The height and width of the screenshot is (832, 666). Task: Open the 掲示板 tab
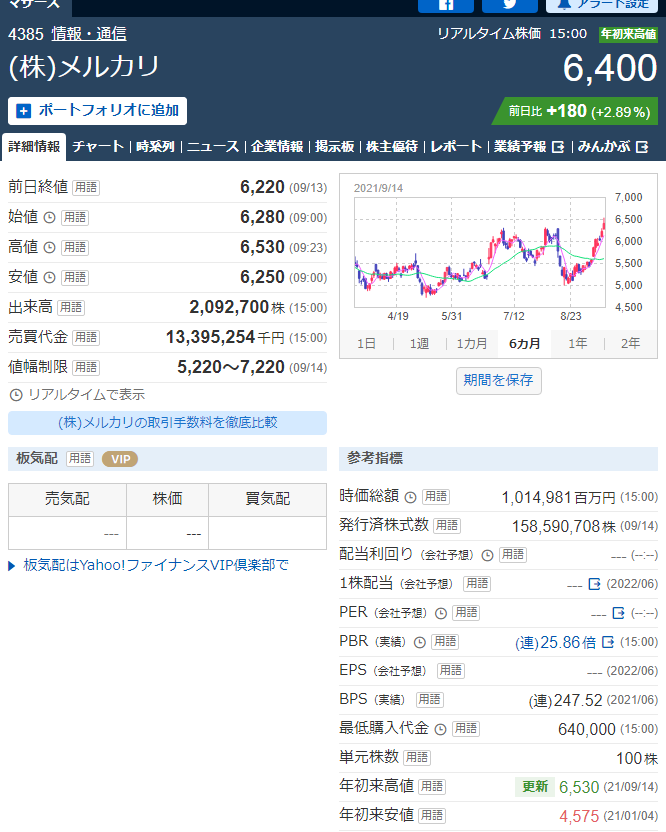click(x=334, y=146)
